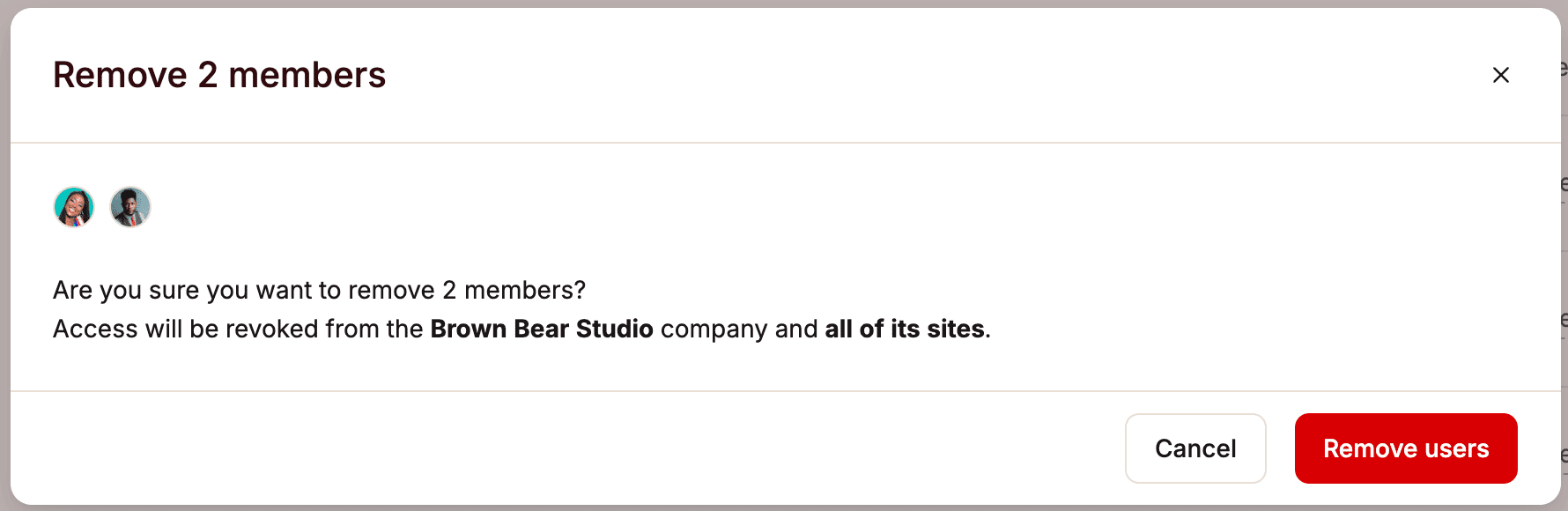Click the overlapping avatar pair
This screenshot has height=511, width=1568.
[102, 207]
